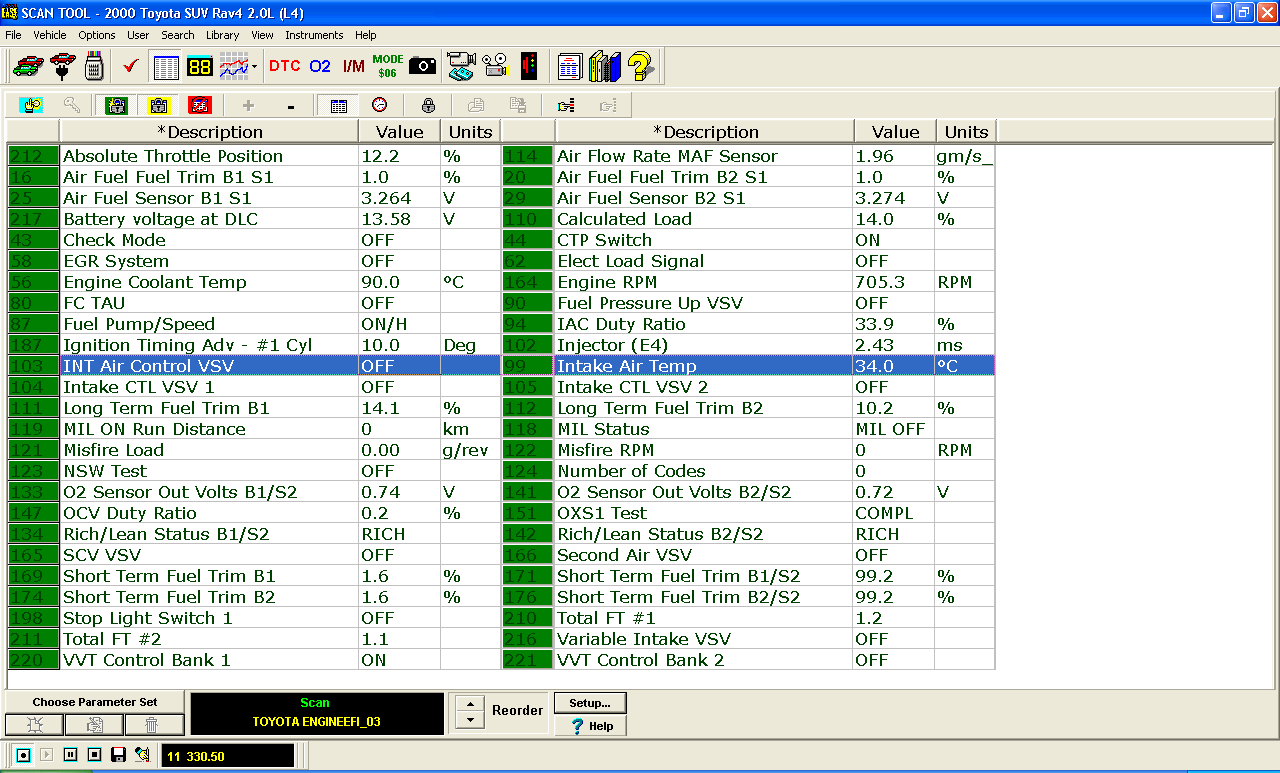Click the yellow question mark help icon
Viewport: 1280px width, 773px height.
640,67
